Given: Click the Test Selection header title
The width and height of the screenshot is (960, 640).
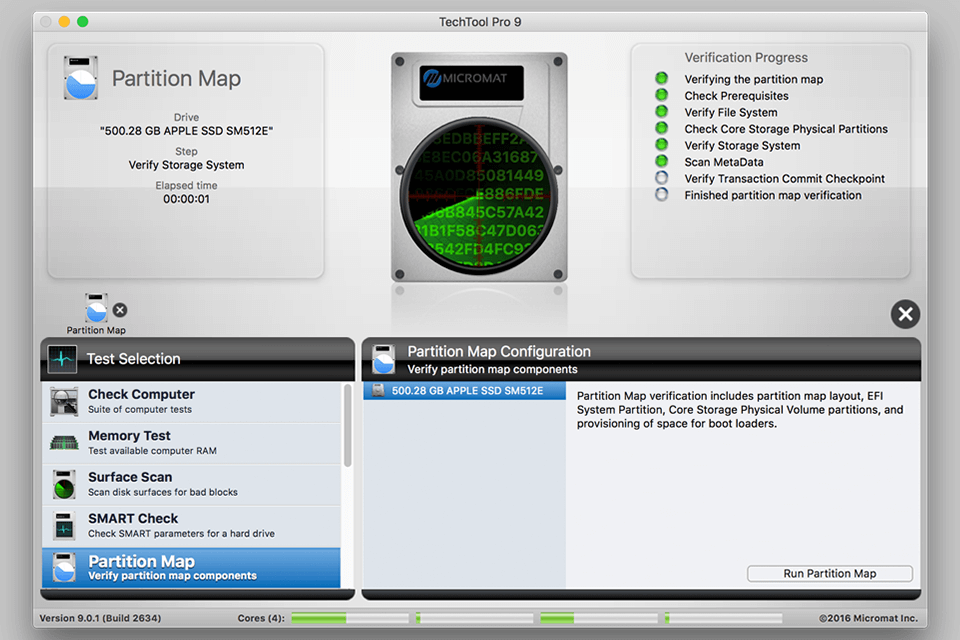Looking at the screenshot, I should (x=133, y=359).
